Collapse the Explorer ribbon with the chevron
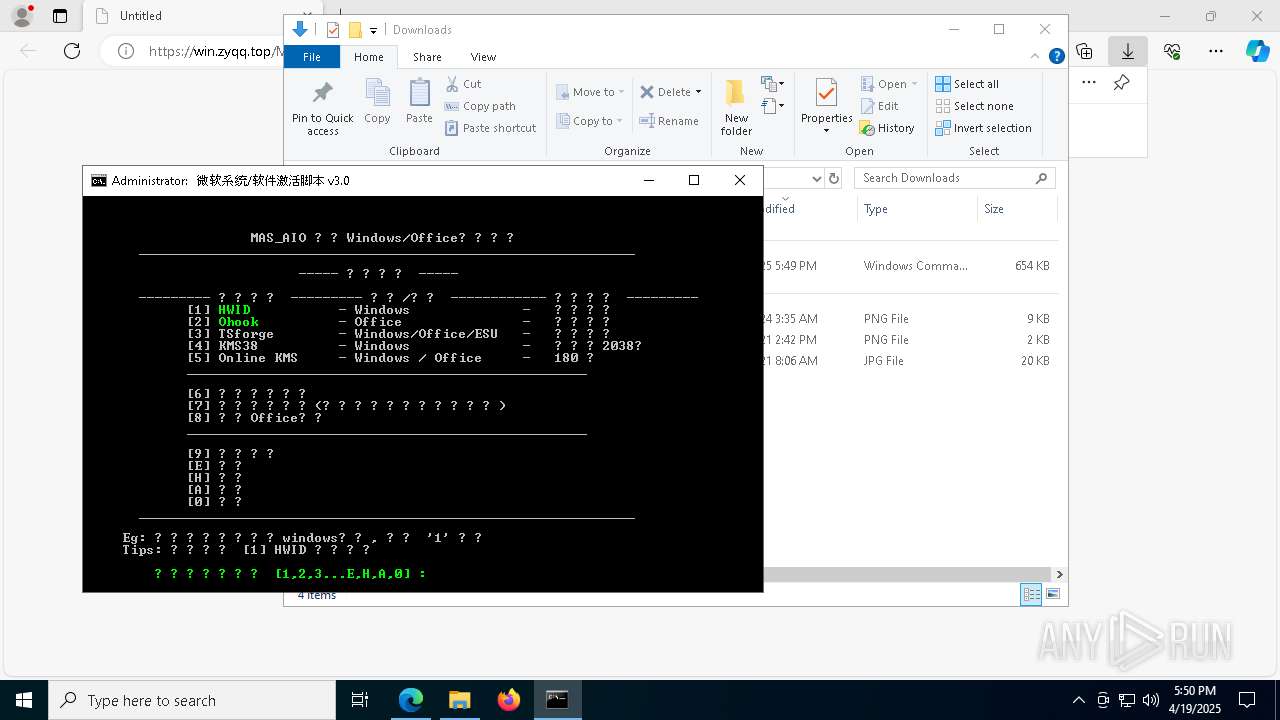The width and height of the screenshot is (1280, 720). [x=1036, y=57]
